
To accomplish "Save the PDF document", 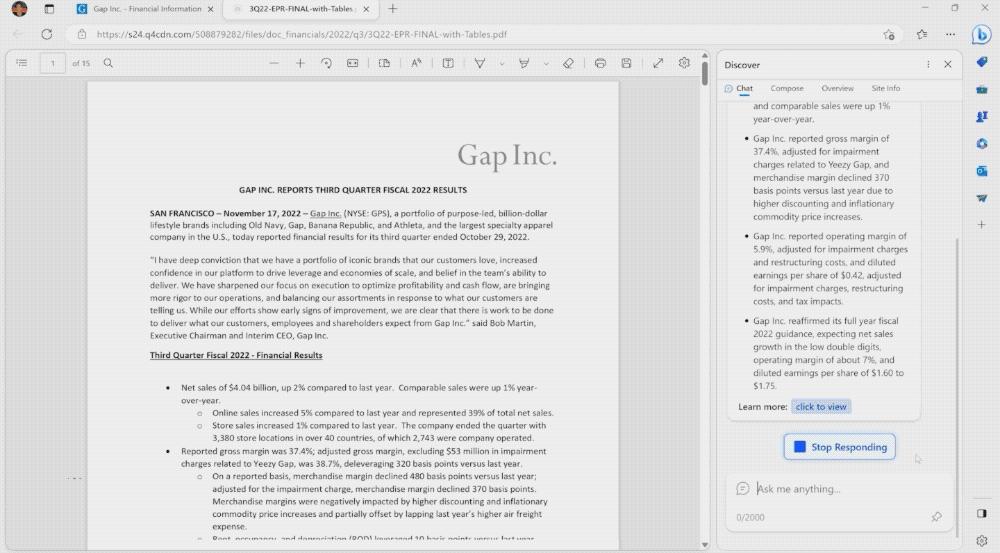I will click(626, 63).
